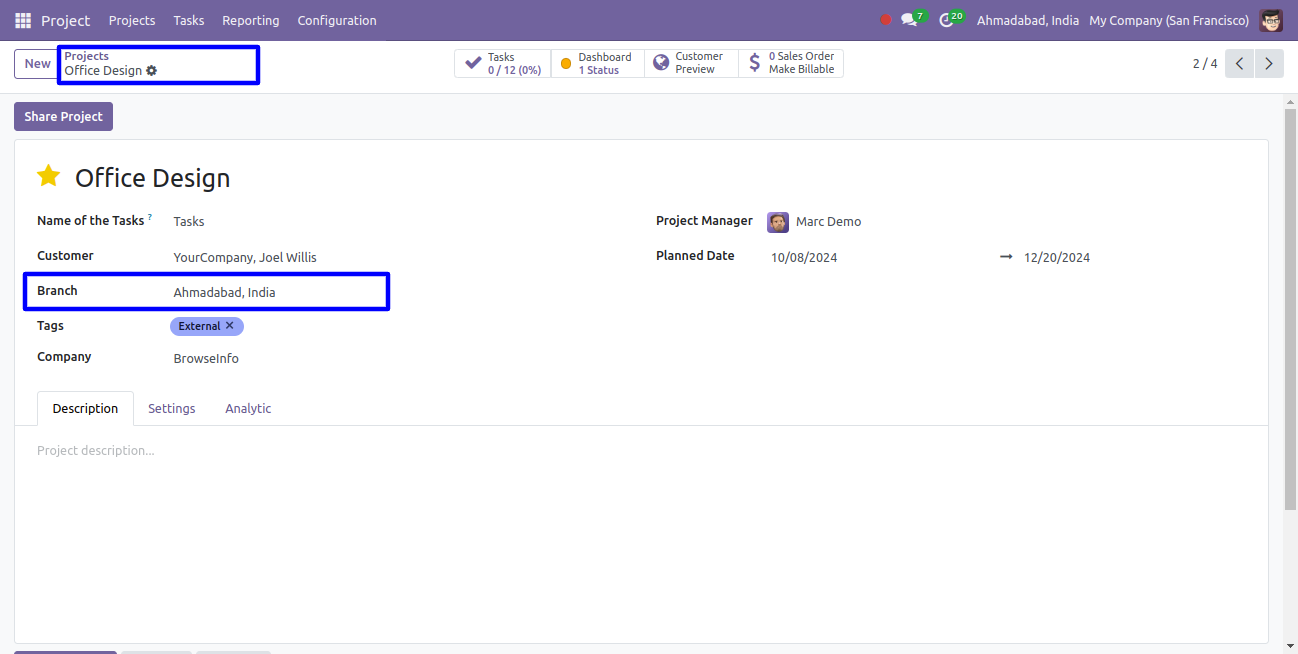This screenshot has width=1298, height=654.
Task: Click Marc Demo's avatar picture
Action: click(x=778, y=222)
